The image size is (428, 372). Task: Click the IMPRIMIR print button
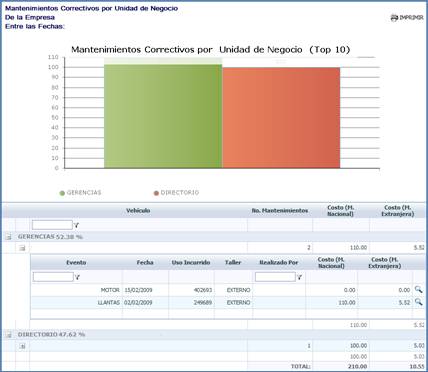(x=407, y=18)
